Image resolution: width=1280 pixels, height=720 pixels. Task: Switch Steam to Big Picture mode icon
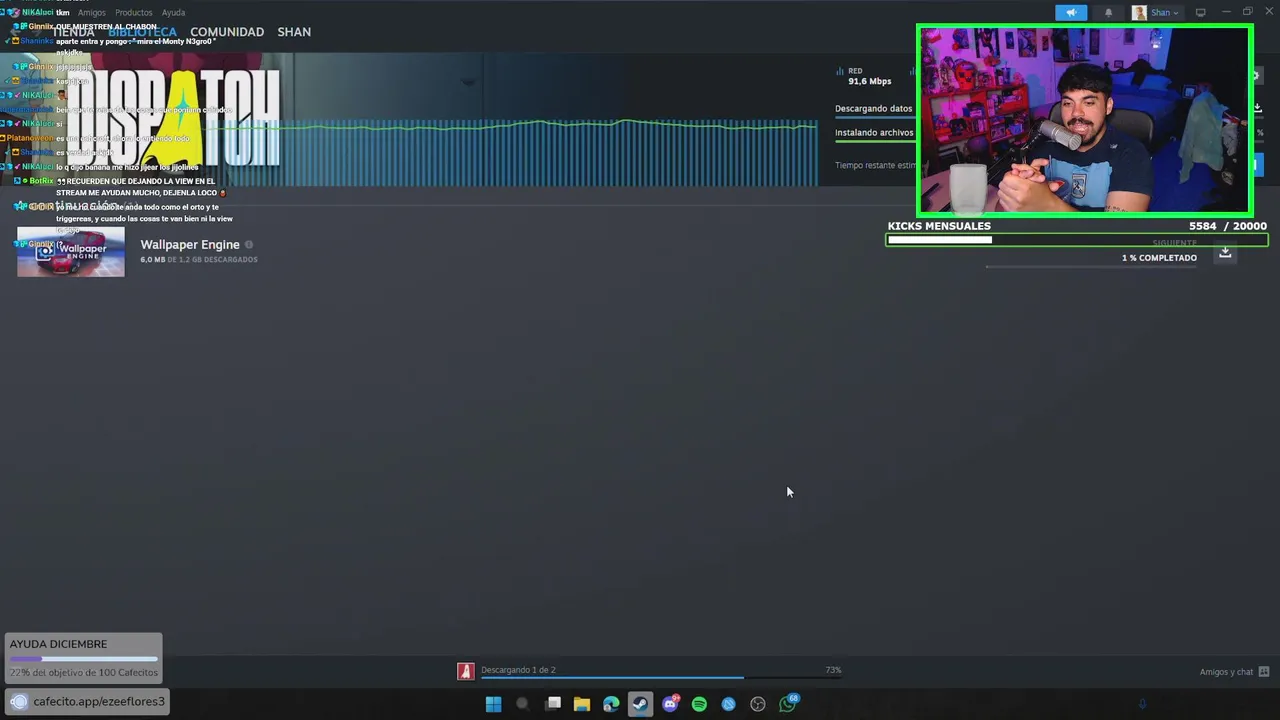click(x=1201, y=13)
